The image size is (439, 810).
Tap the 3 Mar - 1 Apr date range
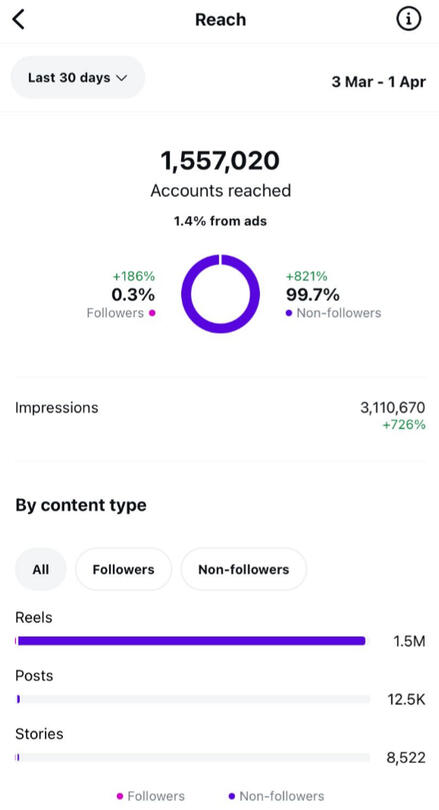pos(379,82)
